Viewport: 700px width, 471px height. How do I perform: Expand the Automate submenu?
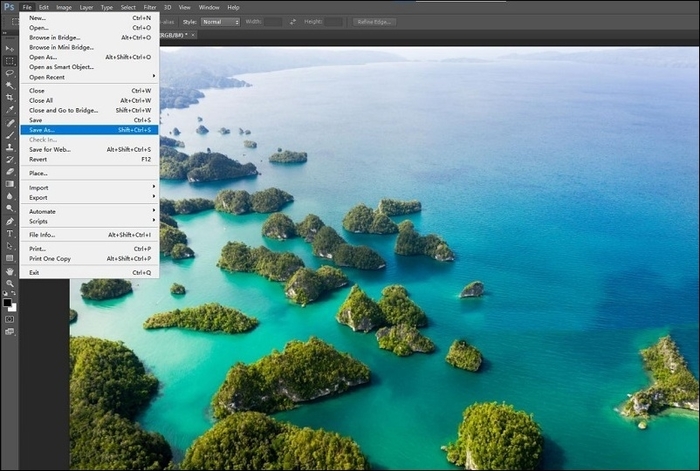pyautogui.click(x=89, y=211)
